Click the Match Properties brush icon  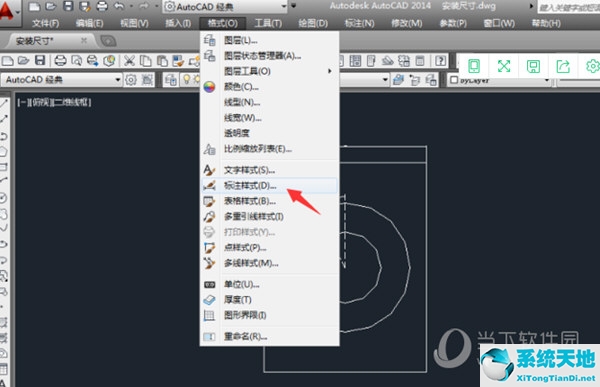[178, 60]
